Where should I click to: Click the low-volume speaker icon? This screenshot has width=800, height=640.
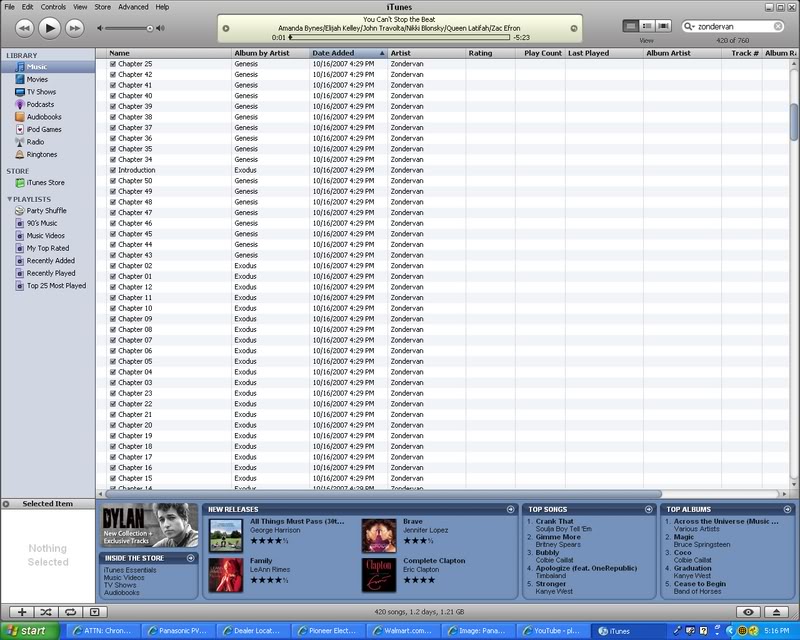[100, 28]
